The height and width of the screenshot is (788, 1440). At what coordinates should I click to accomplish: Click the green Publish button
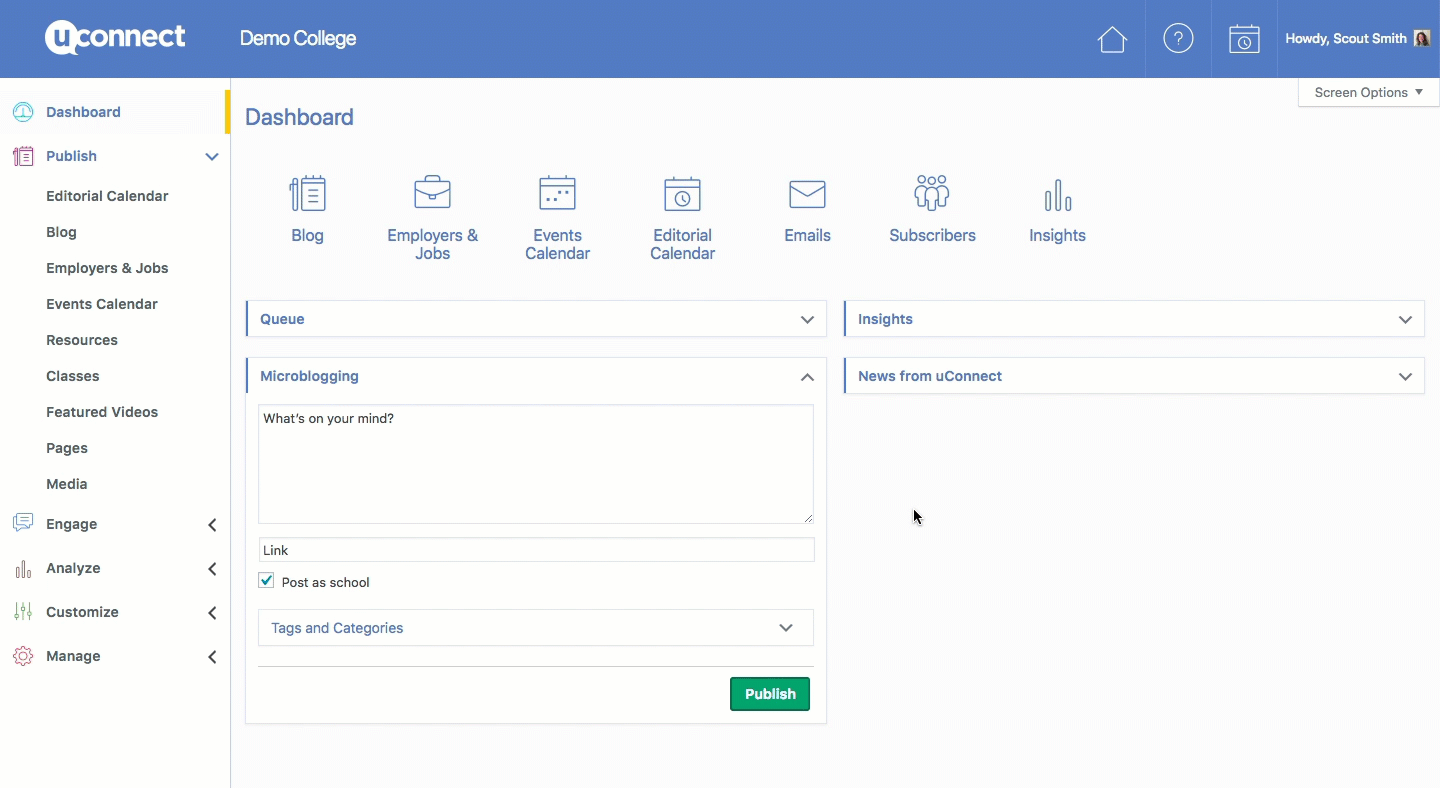click(x=769, y=694)
